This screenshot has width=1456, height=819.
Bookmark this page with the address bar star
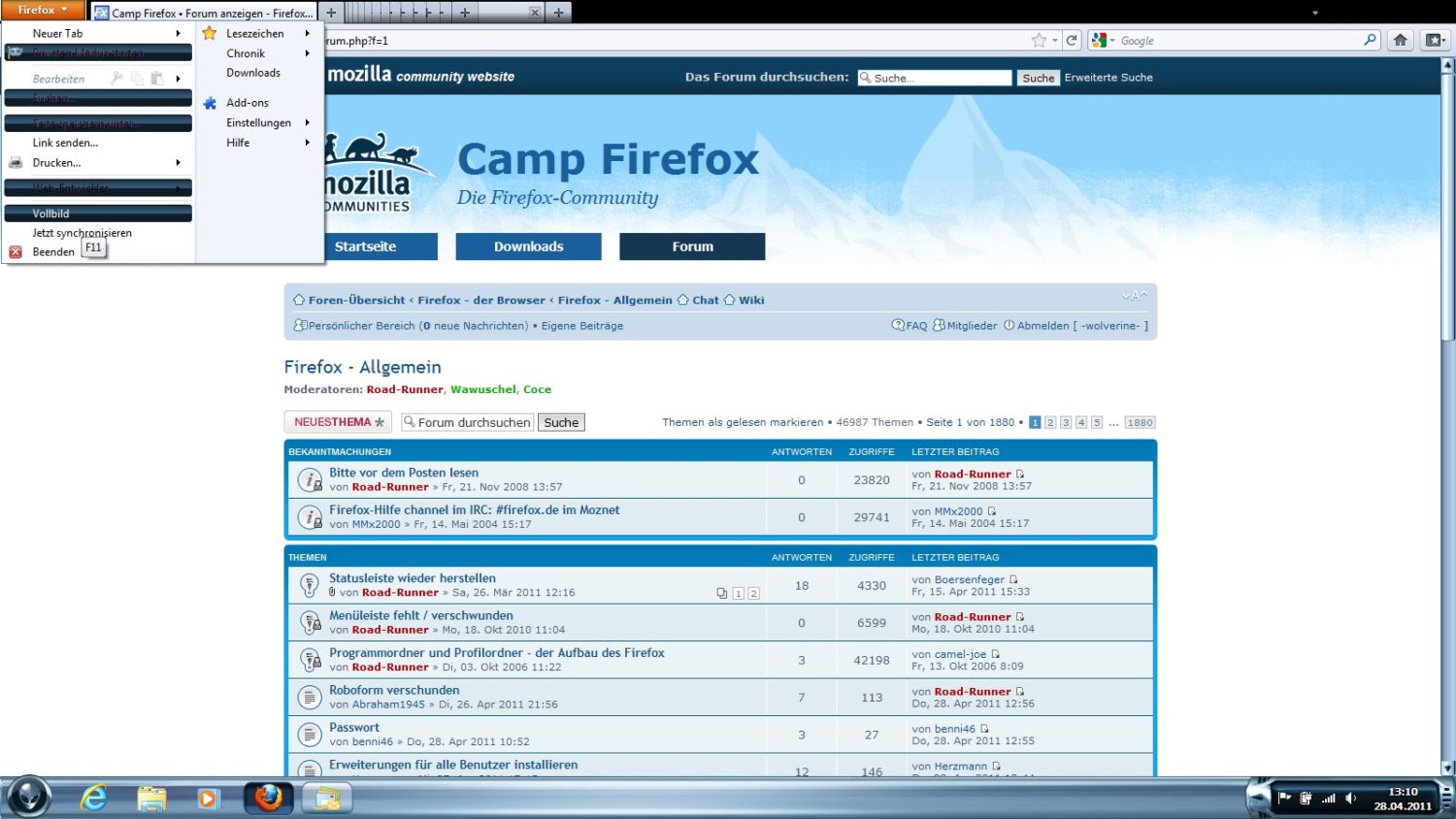tap(1040, 40)
